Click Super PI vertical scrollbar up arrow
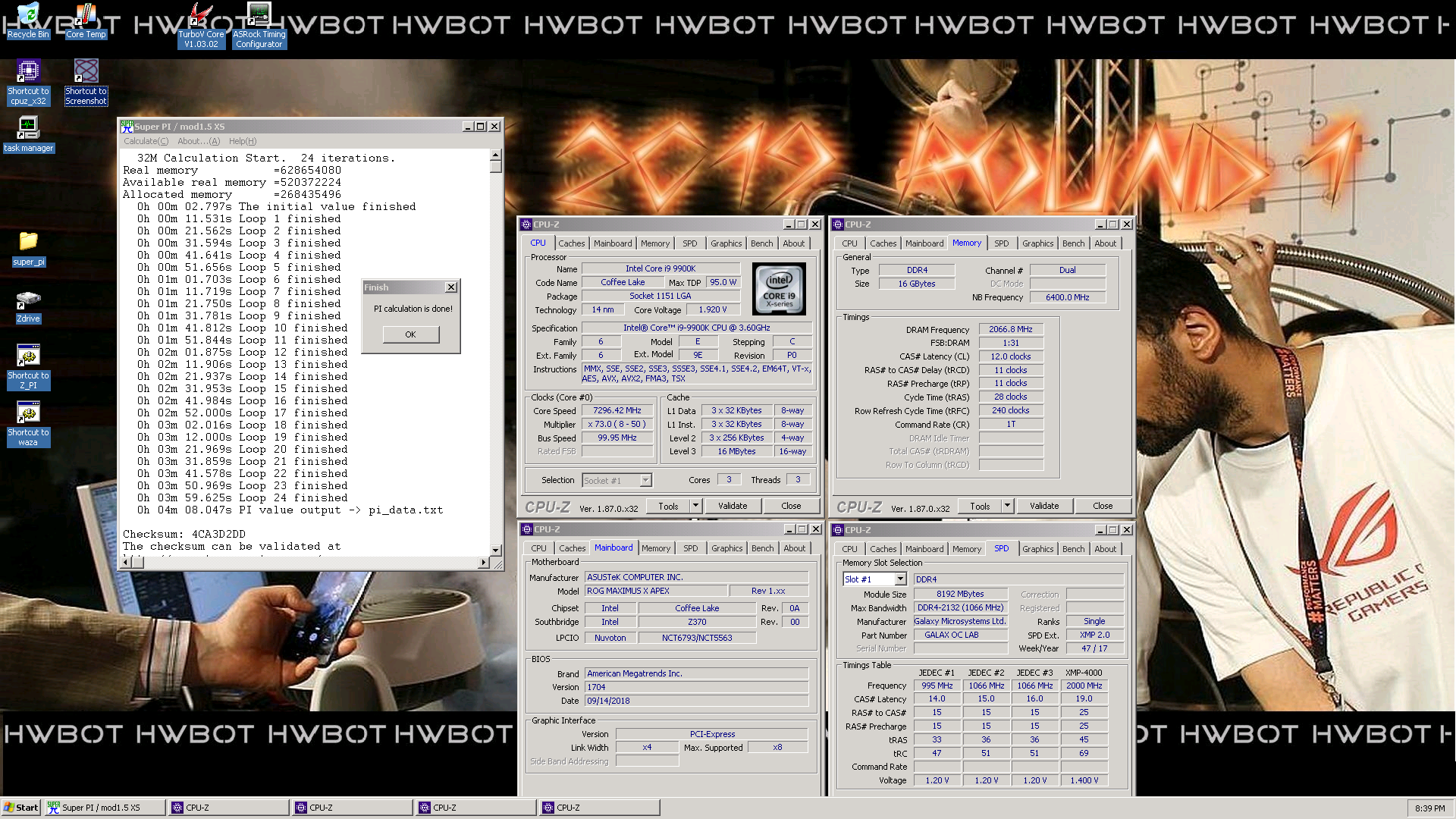The width and height of the screenshot is (1456, 819). click(x=496, y=155)
